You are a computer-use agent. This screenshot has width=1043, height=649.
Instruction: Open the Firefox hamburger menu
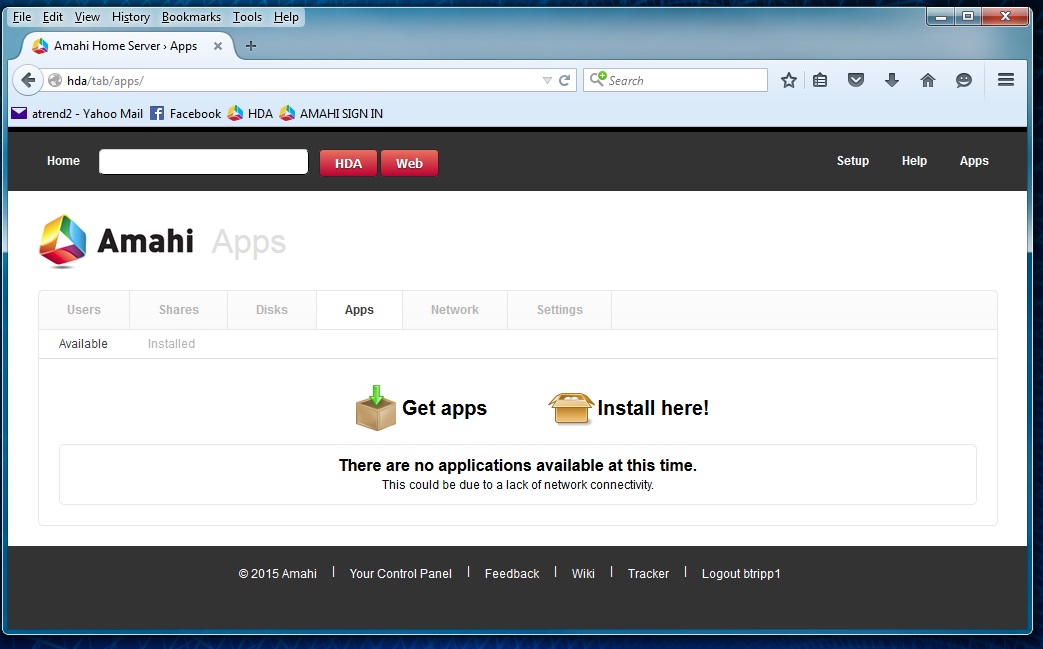tap(1006, 80)
